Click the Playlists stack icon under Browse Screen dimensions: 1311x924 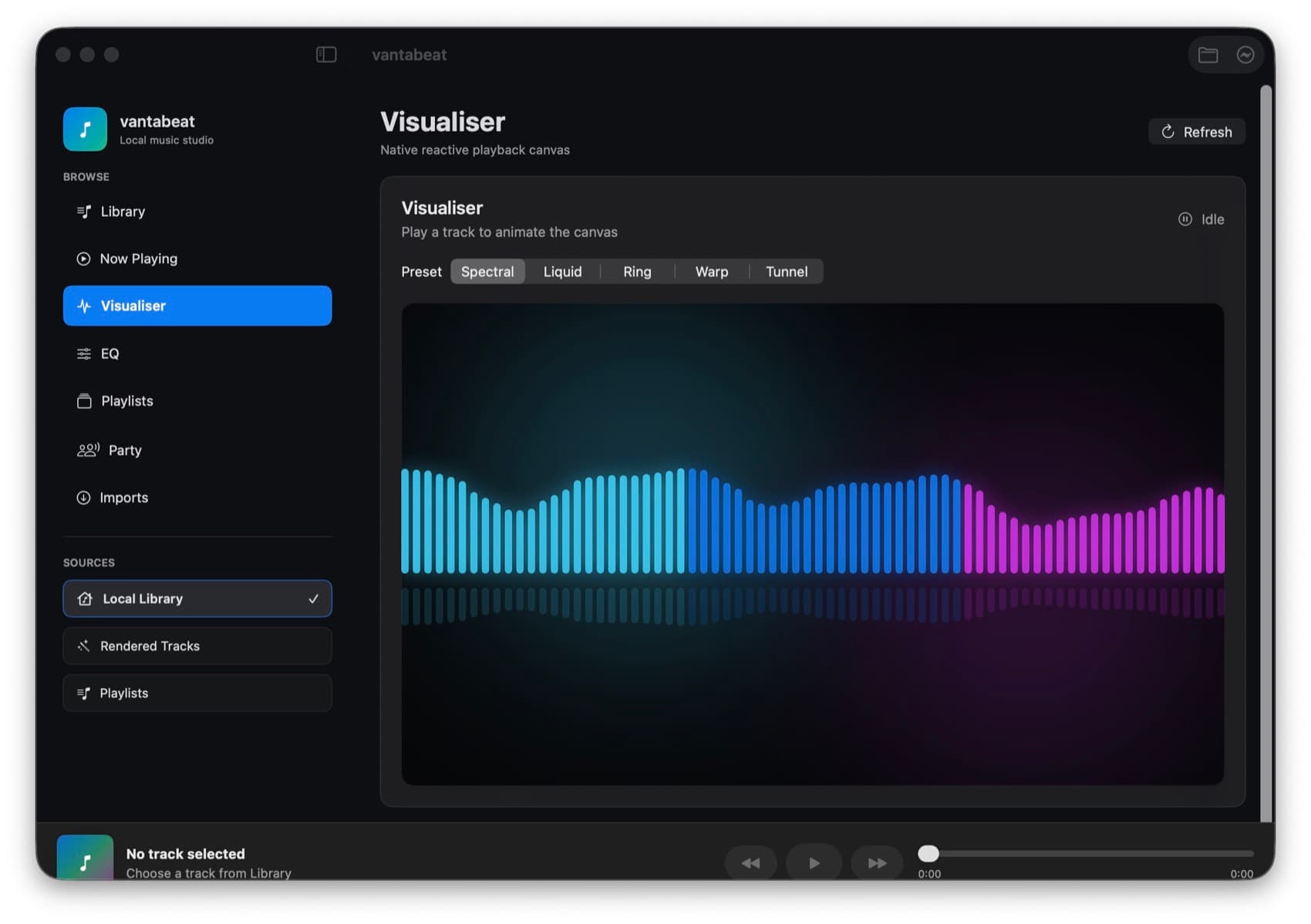84,401
